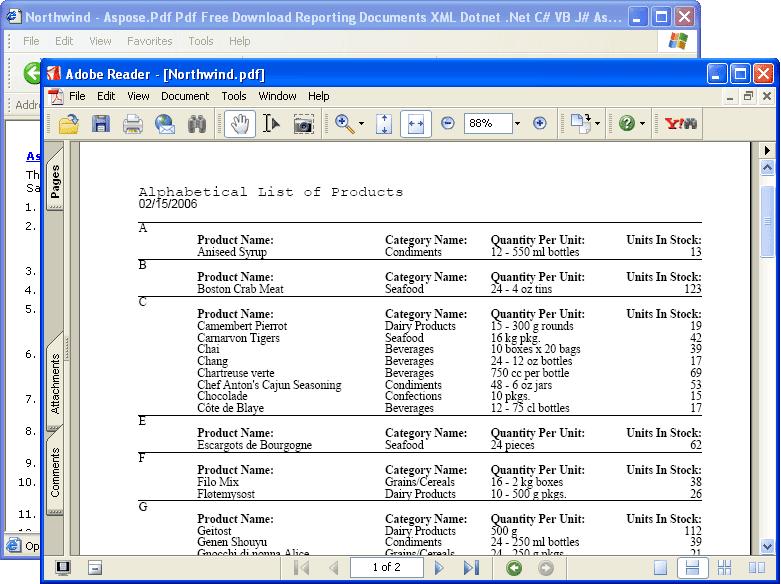The height and width of the screenshot is (584, 781).
Task: Open the Attachments side panel tab
Action: point(55,384)
